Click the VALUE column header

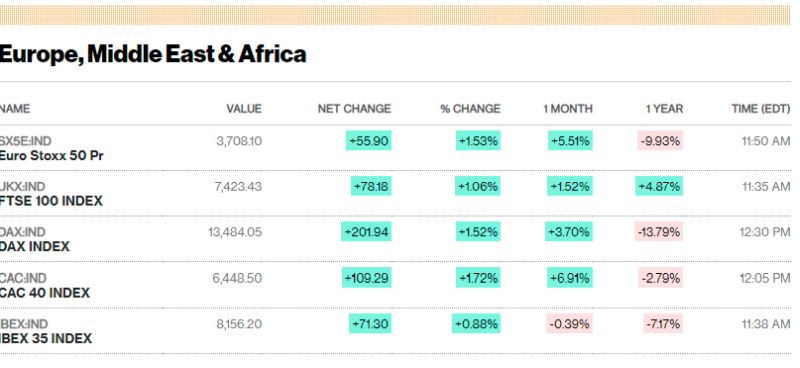click(x=244, y=109)
